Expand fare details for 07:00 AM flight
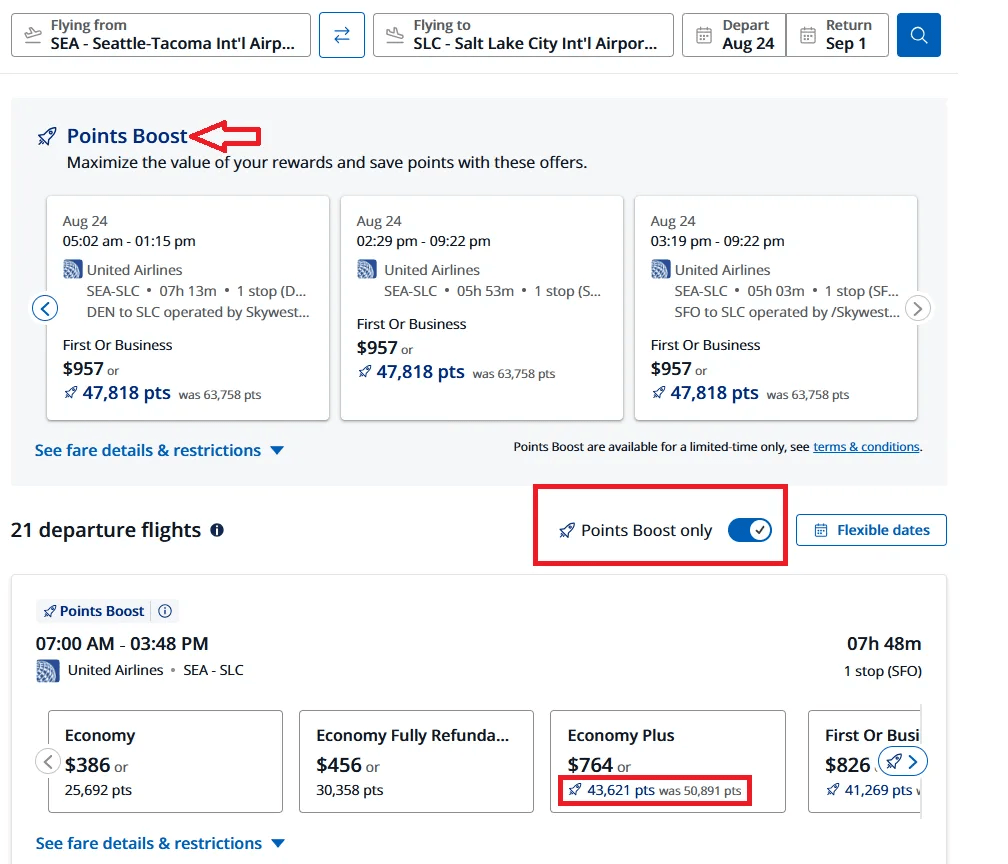The image size is (1008, 864). (x=160, y=843)
